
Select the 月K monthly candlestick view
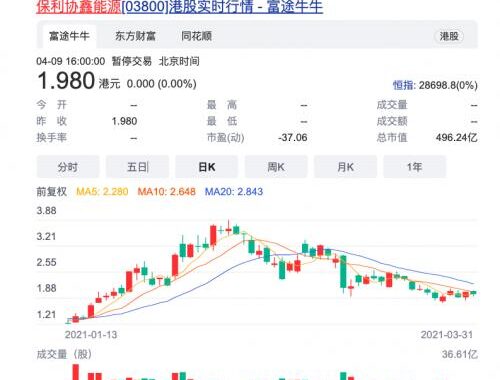[345, 167]
